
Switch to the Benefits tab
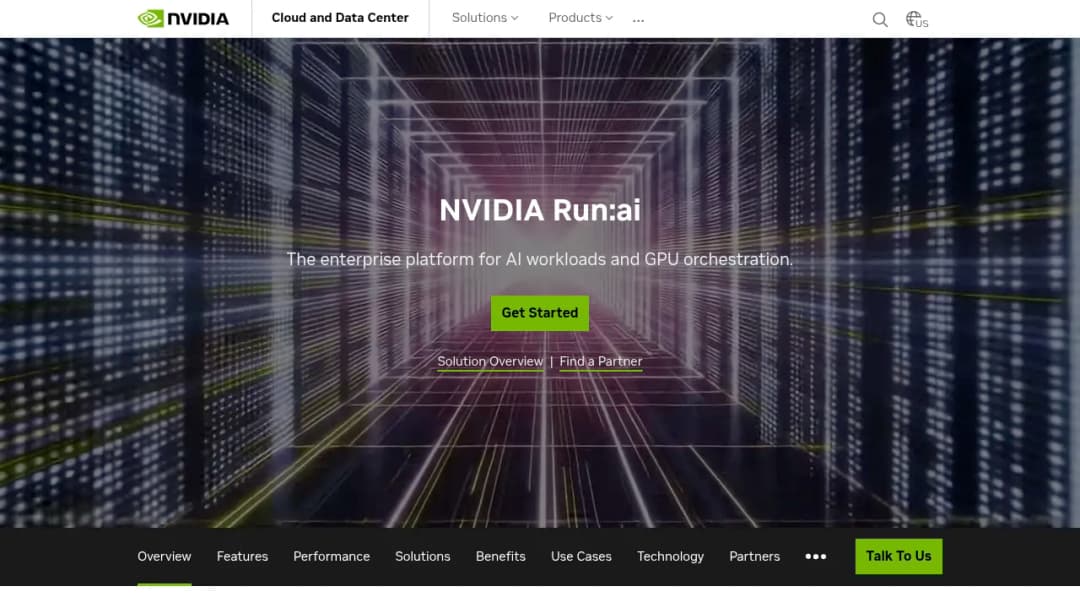point(501,556)
